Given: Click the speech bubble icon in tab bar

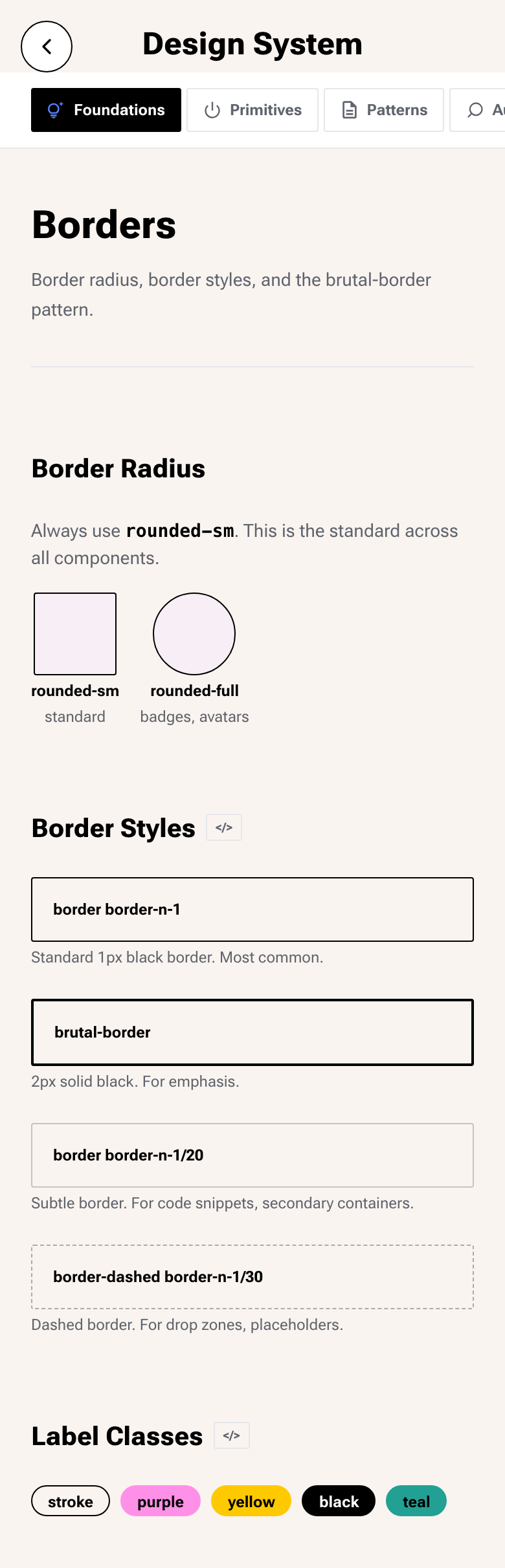Looking at the screenshot, I should point(475,110).
